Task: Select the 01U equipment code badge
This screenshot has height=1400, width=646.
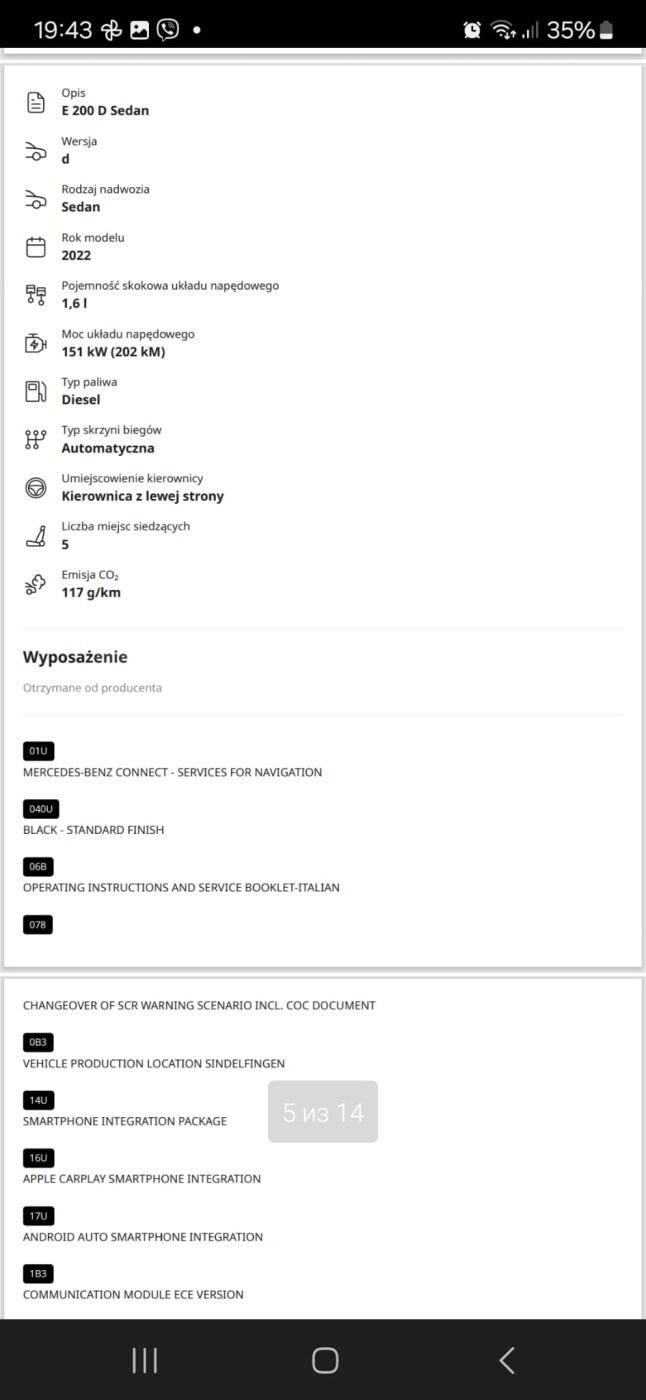Action: pyautogui.click(x=38, y=750)
